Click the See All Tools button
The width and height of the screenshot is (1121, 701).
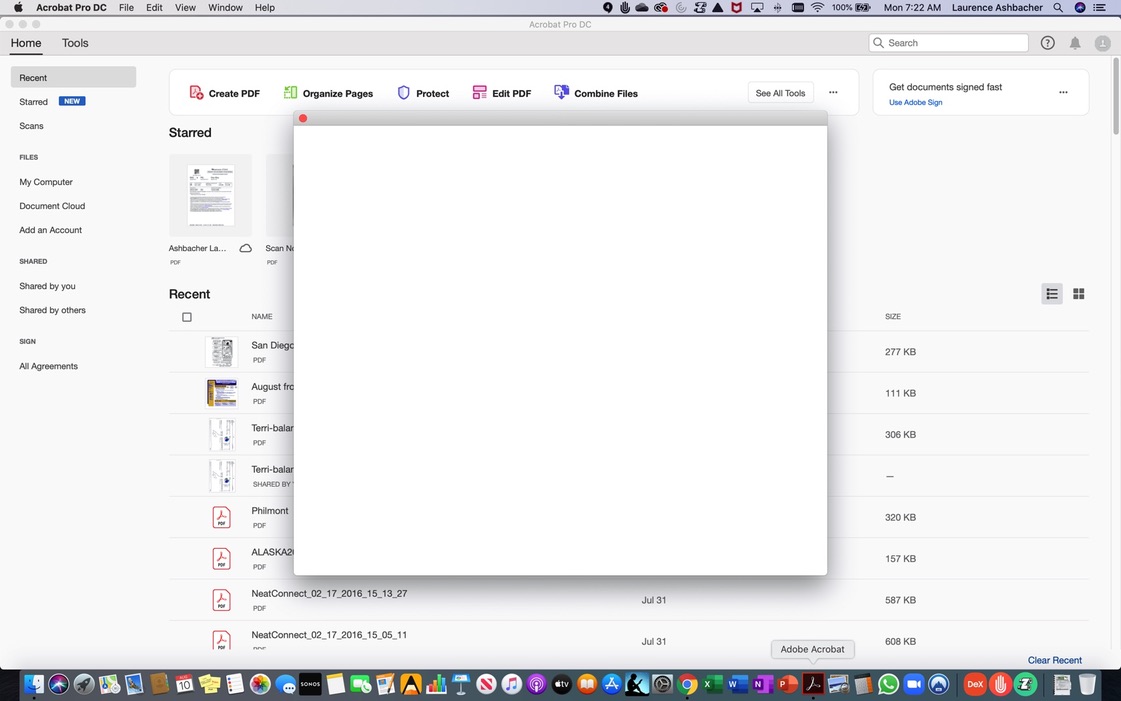click(x=780, y=92)
